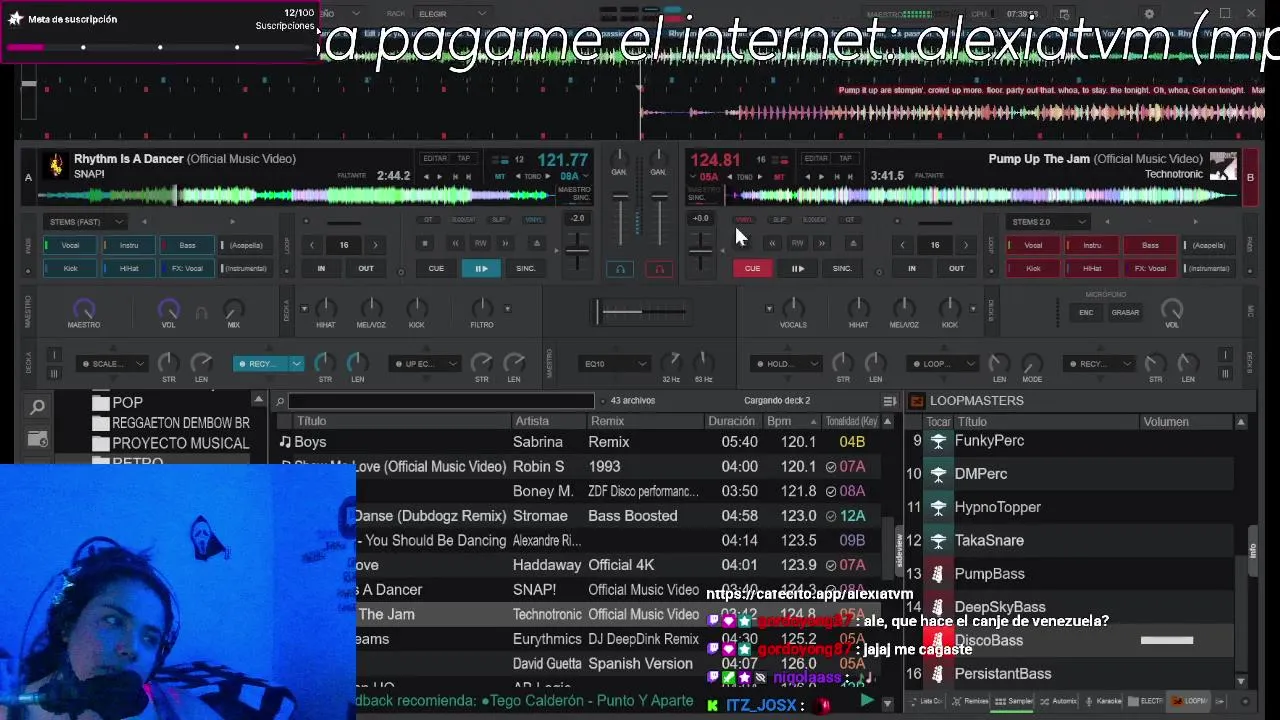Toggle headphone cue for deck B
This screenshot has height=720, width=1280.
pos(658,269)
